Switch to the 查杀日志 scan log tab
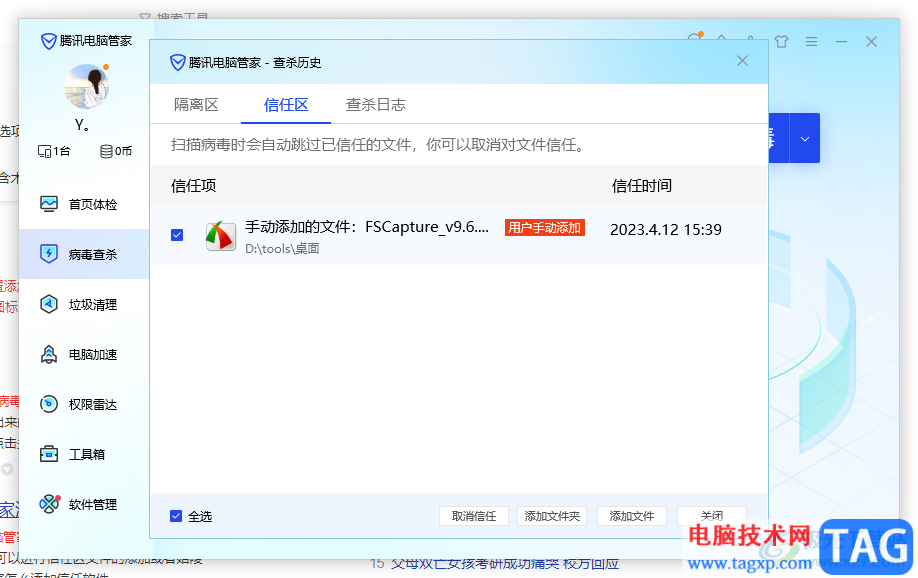Viewport: 918px width, 578px height. (376, 105)
